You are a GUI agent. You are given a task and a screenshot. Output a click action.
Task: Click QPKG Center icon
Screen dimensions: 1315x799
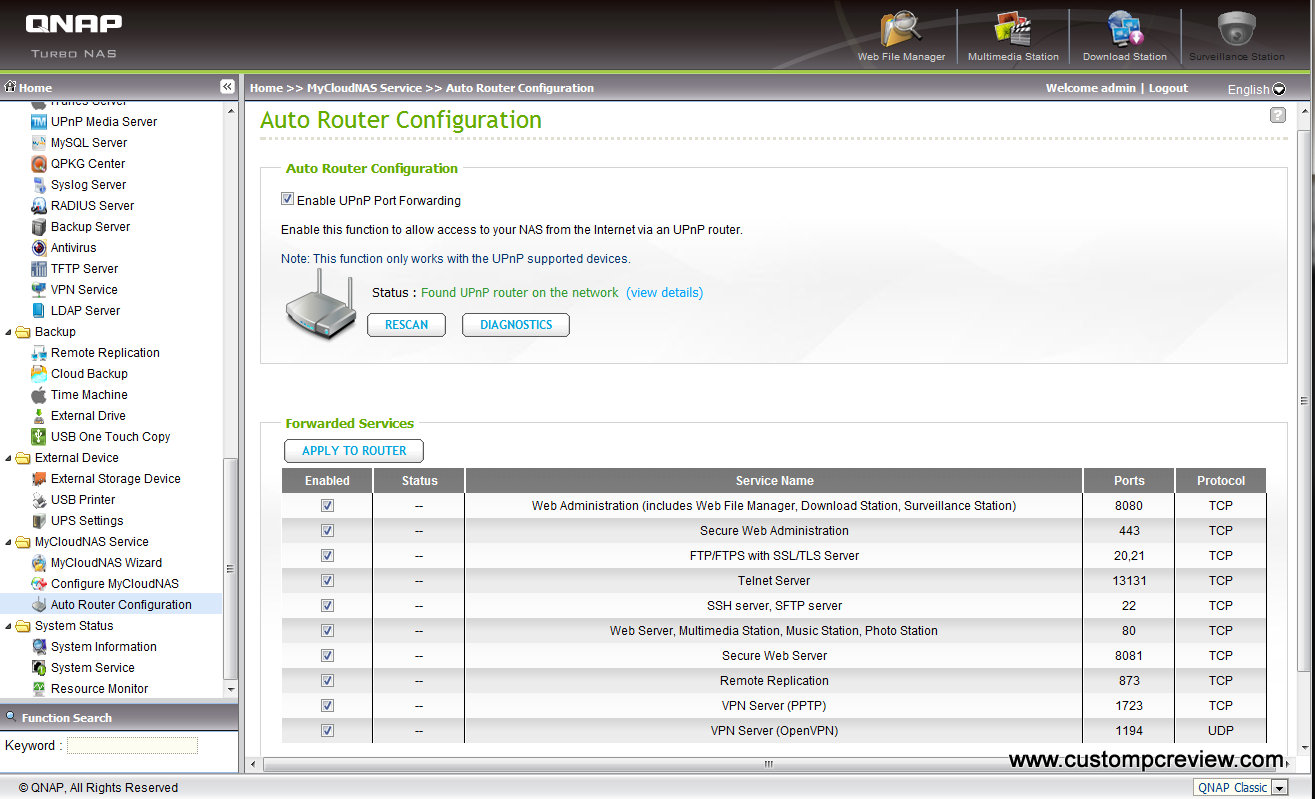coord(39,163)
